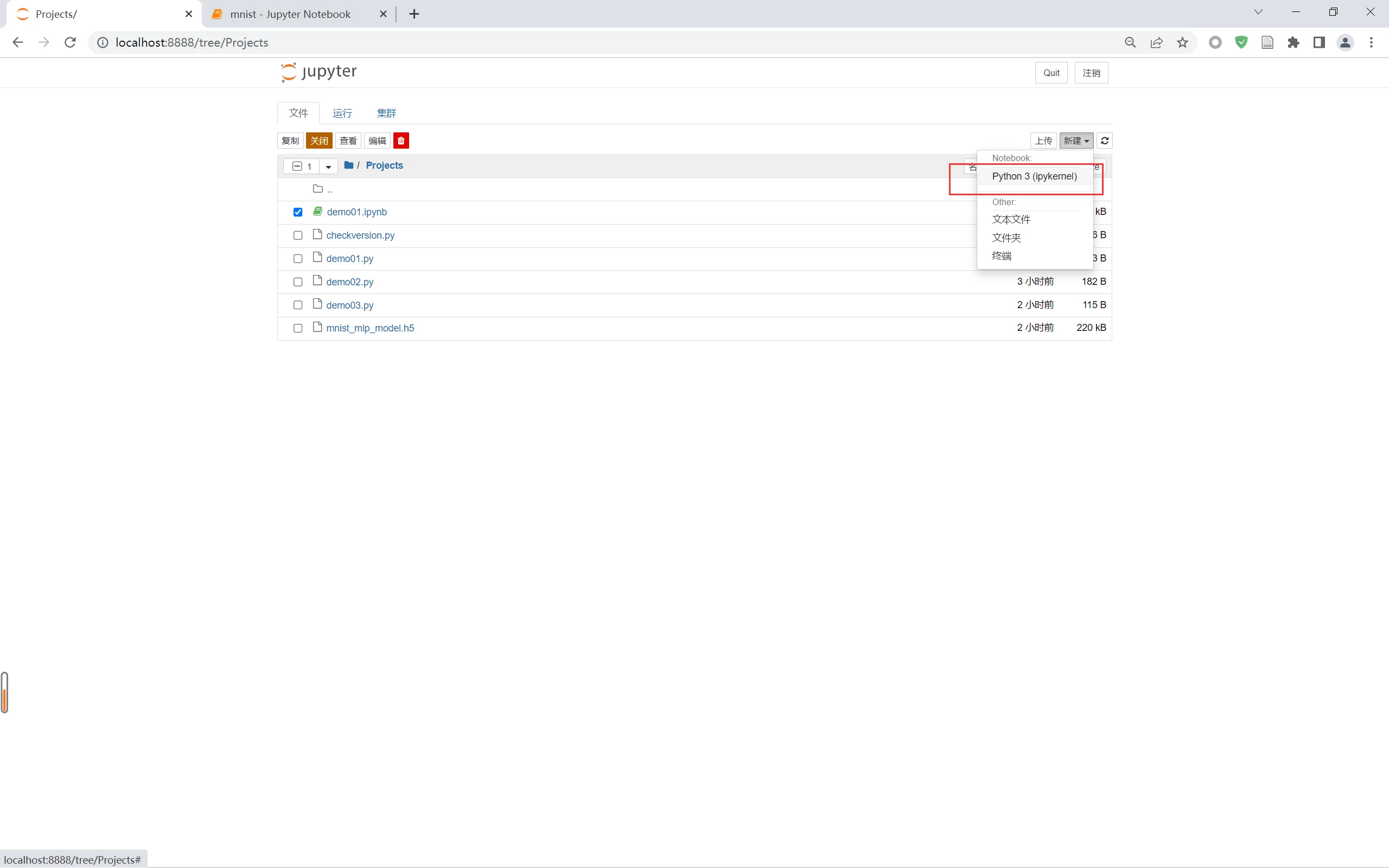Switch to the 运行 tab
Viewport: 1389px width, 868px height.
[x=342, y=113]
